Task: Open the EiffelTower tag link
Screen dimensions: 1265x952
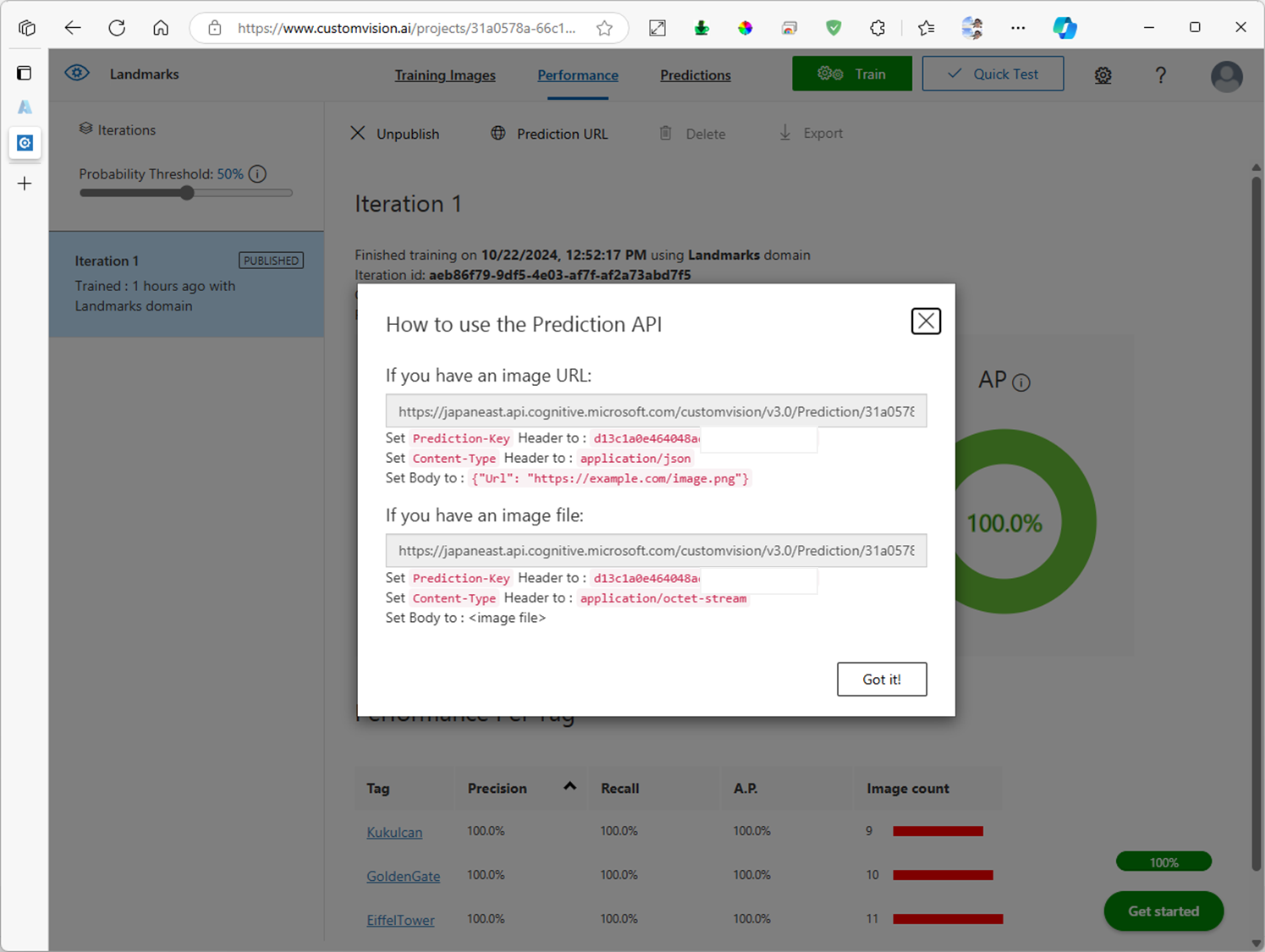Action: pyautogui.click(x=400, y=920)
